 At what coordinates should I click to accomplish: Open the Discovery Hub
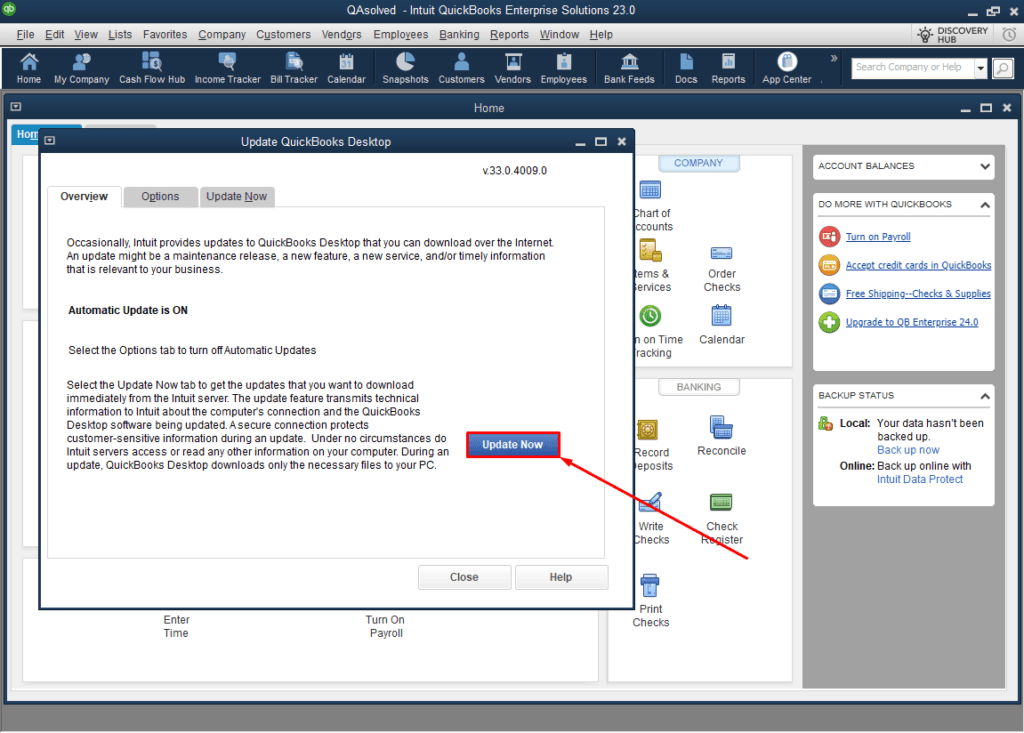[x=951, y=33]
